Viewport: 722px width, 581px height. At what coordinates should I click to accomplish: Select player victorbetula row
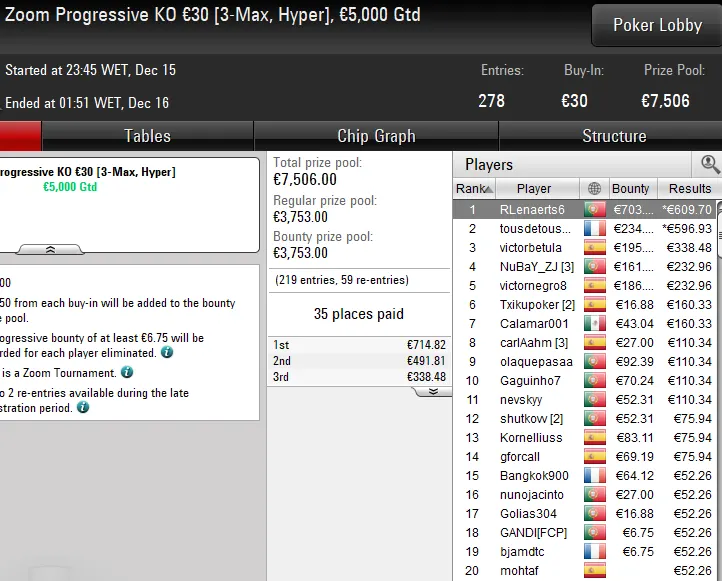click(x=584, y=248)
